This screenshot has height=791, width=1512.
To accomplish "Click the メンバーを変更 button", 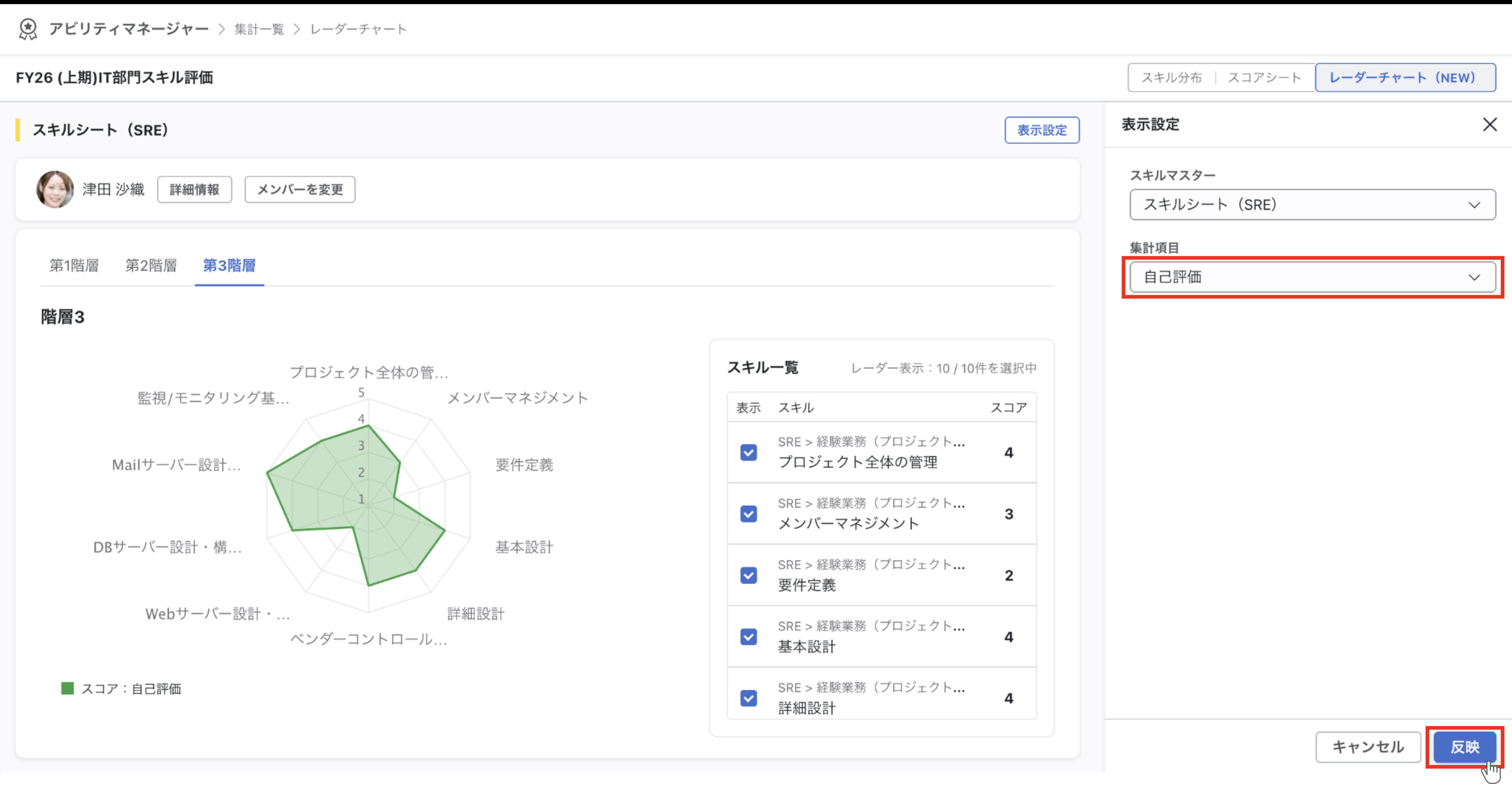I will click(300, 190).
